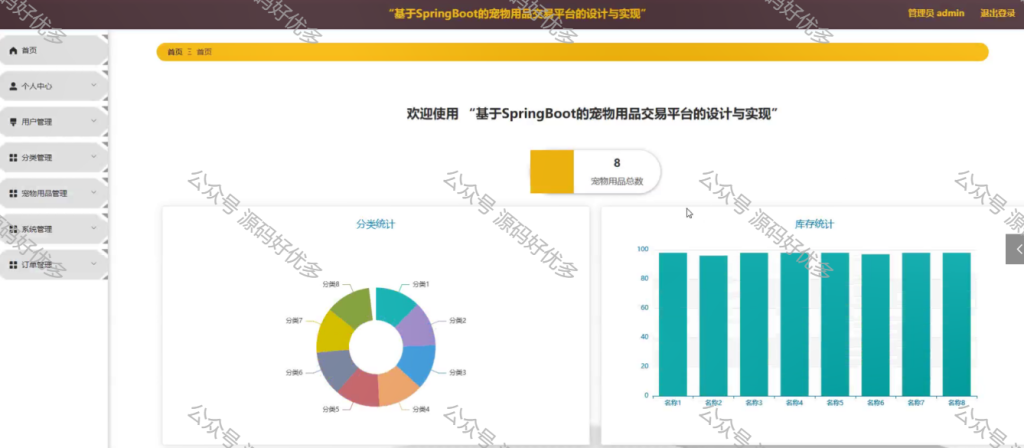Click the 名称2 bar in 库存统计
The image size is (1024, 448).
713,325
